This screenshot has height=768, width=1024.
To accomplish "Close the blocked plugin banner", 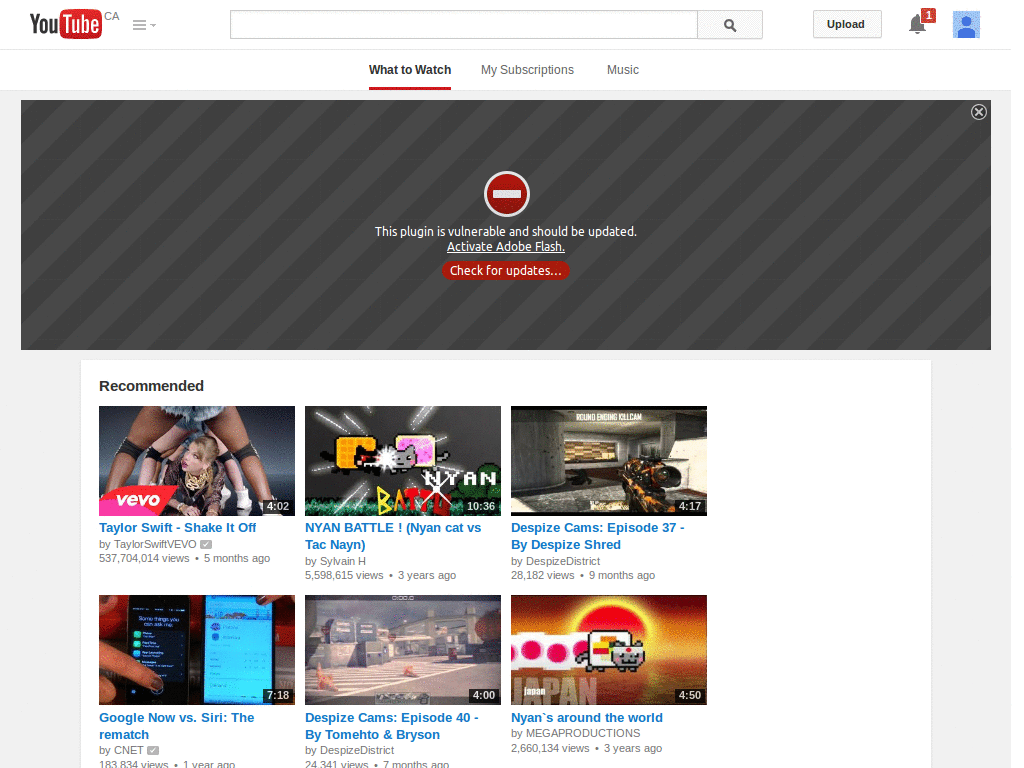I will [978, 112].
